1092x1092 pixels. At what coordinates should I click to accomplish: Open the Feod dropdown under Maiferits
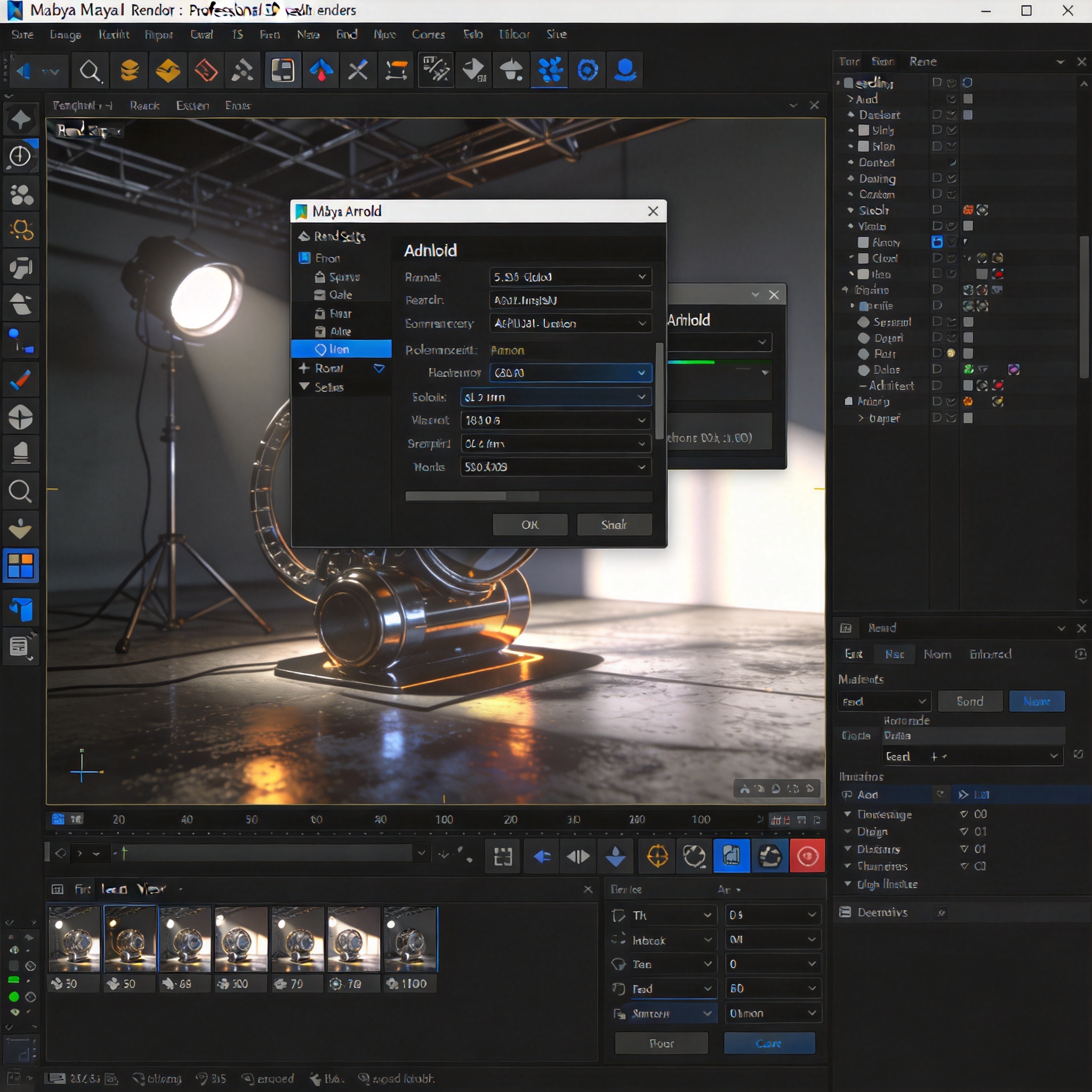click(x=884, y=702)
